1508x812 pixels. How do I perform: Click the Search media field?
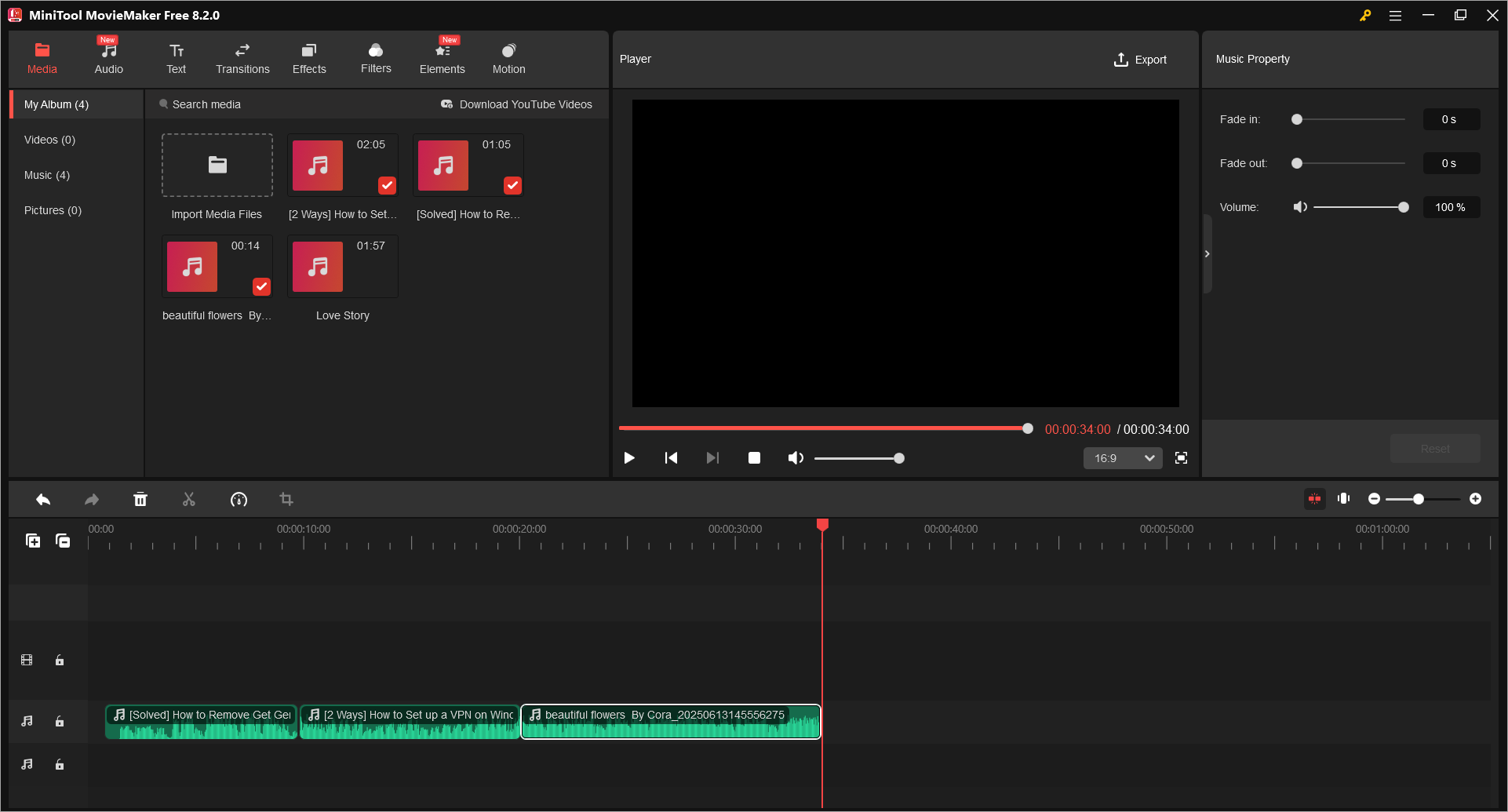[206, 104]
